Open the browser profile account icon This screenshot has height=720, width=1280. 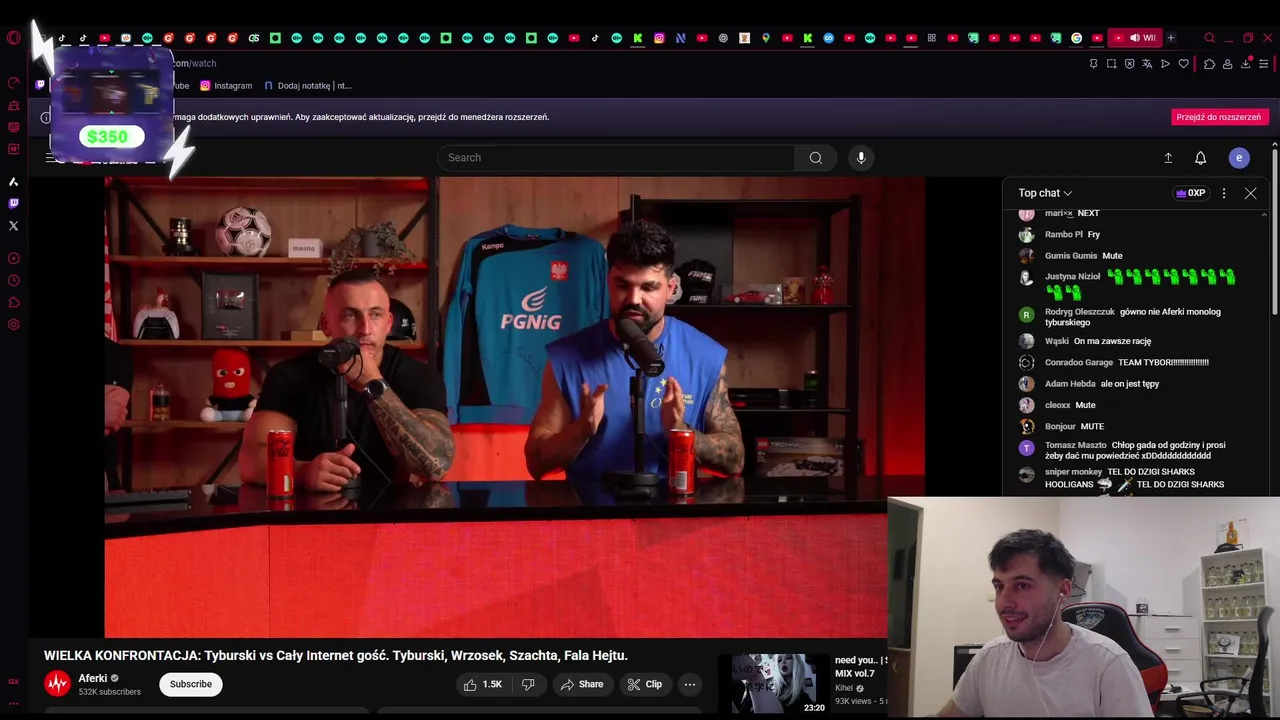[1227, 64]
